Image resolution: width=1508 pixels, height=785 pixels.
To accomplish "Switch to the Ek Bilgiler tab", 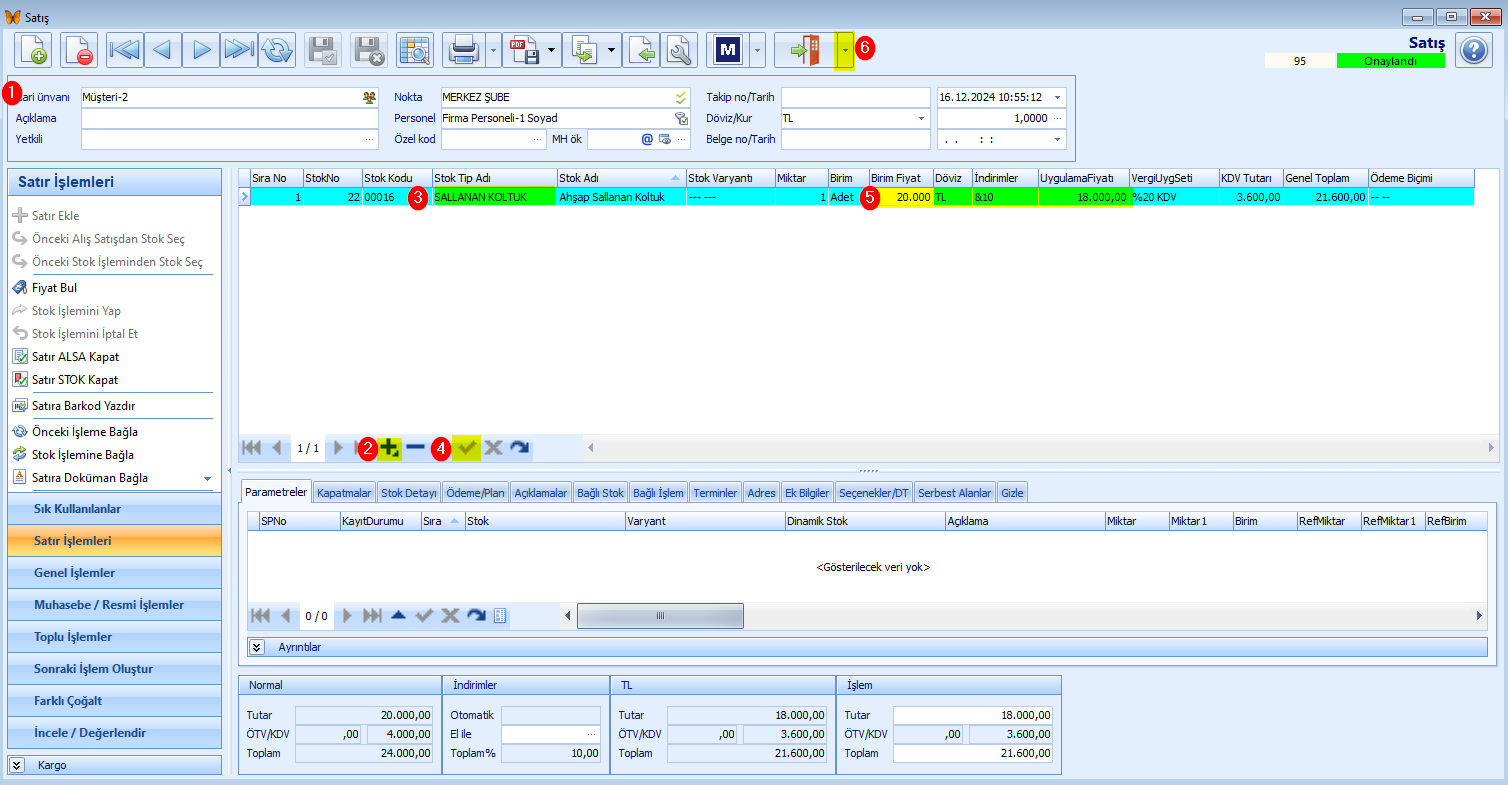I will [x=807, y=492].
